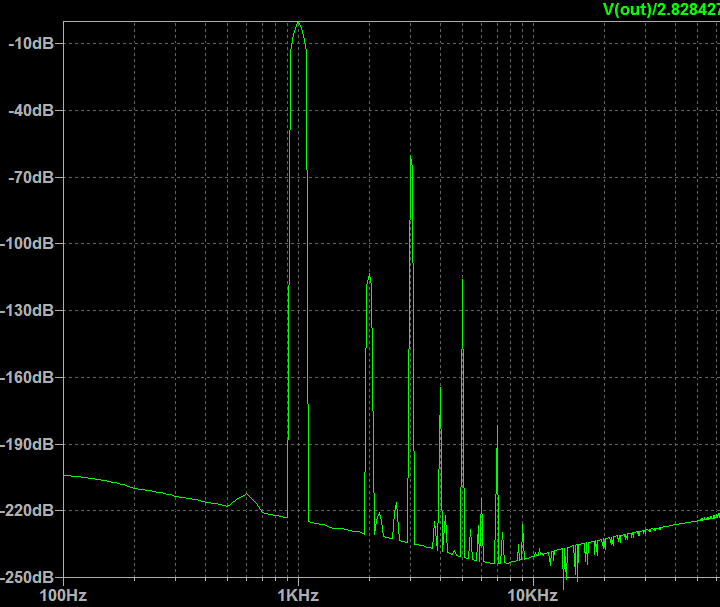The image size is (720, 607).
Task: Click the -40dB axis label
Action: (x=31, y=110)
